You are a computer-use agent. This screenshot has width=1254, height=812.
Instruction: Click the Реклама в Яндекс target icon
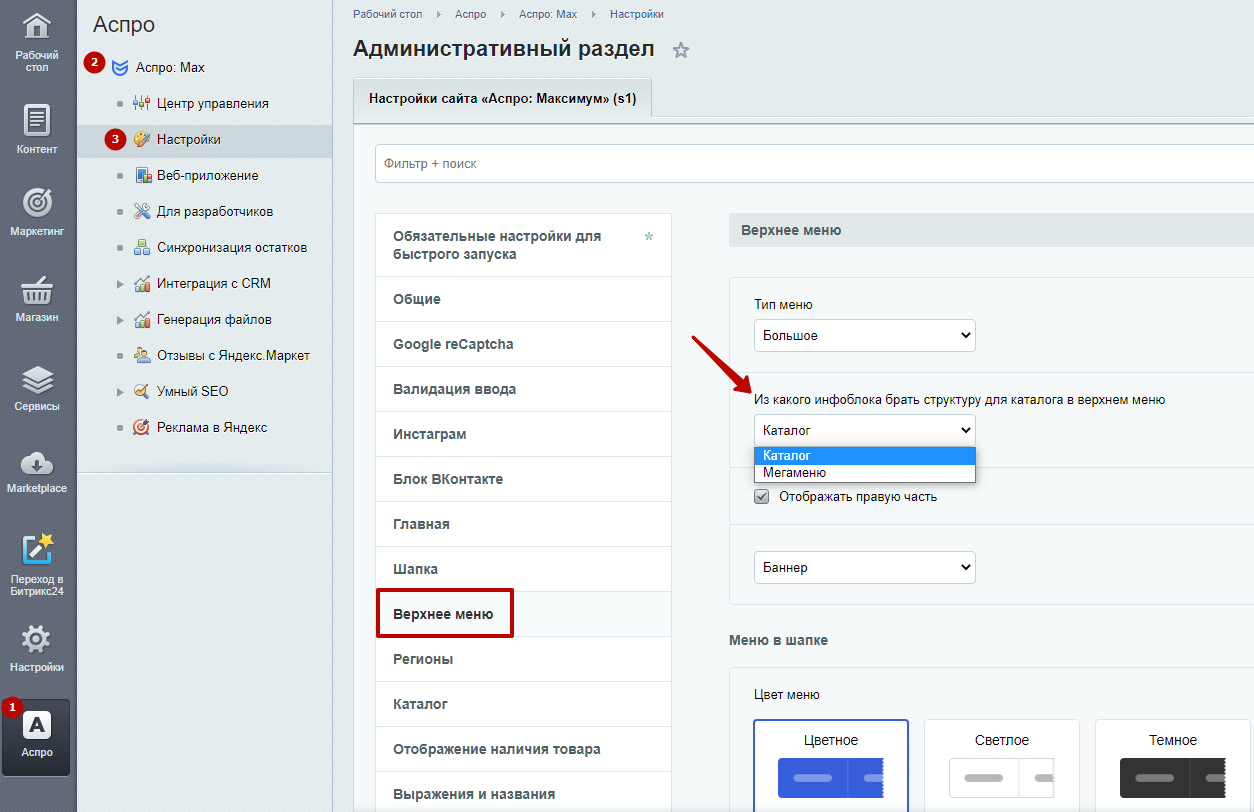[x=141, y=427]
